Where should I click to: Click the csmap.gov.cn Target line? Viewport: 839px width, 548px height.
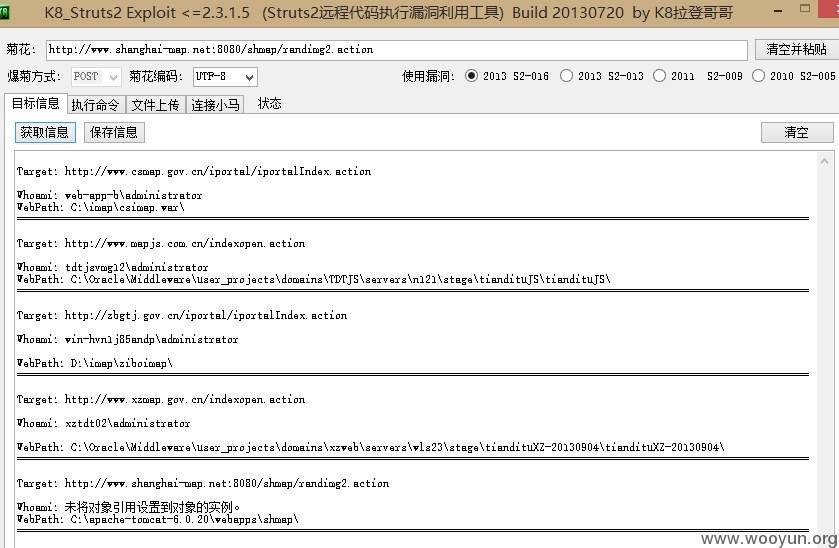tap(194, 171)
